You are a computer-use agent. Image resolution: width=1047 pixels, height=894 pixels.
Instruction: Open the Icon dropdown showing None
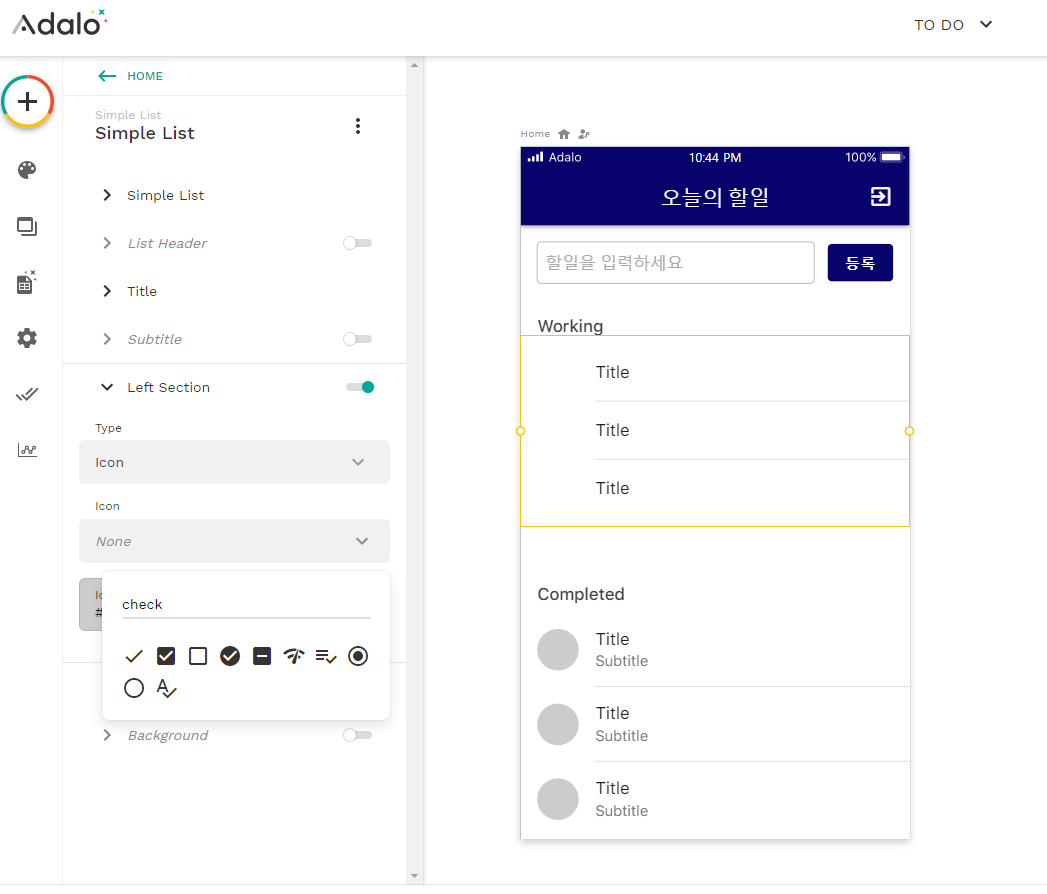pos(234,541)
